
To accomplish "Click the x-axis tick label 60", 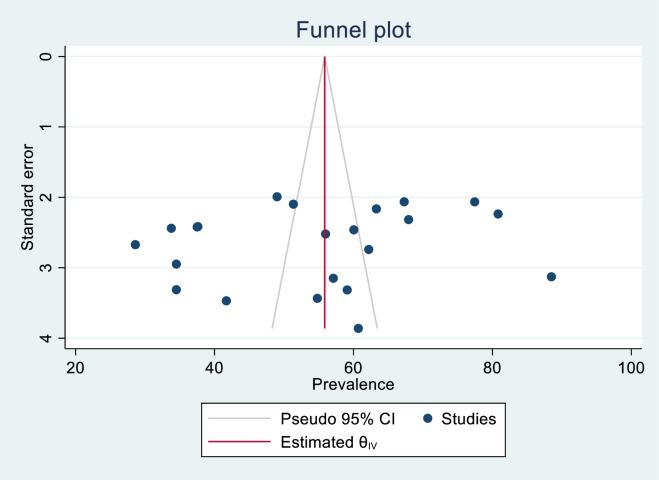I will 353,367.
